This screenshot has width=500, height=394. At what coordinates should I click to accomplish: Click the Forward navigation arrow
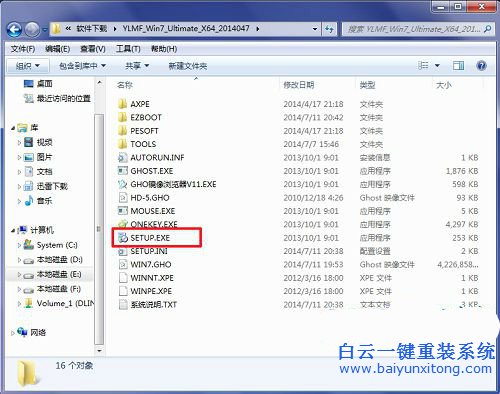[x=32, y=30]
